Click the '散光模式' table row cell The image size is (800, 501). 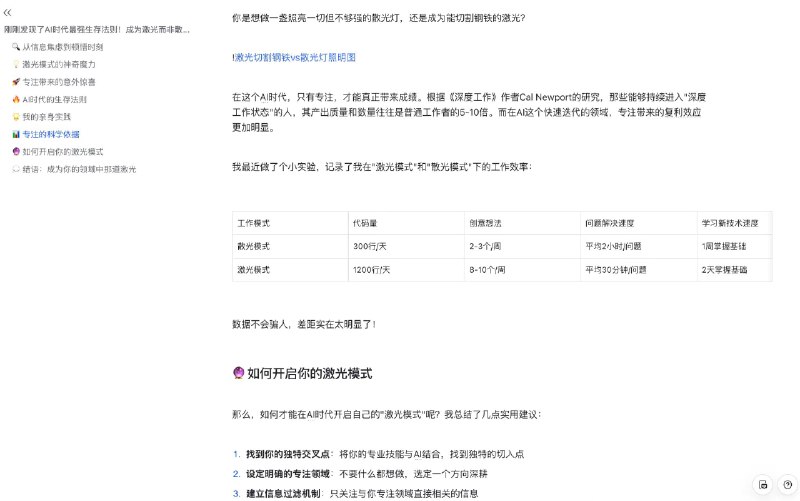pos(290,246)
